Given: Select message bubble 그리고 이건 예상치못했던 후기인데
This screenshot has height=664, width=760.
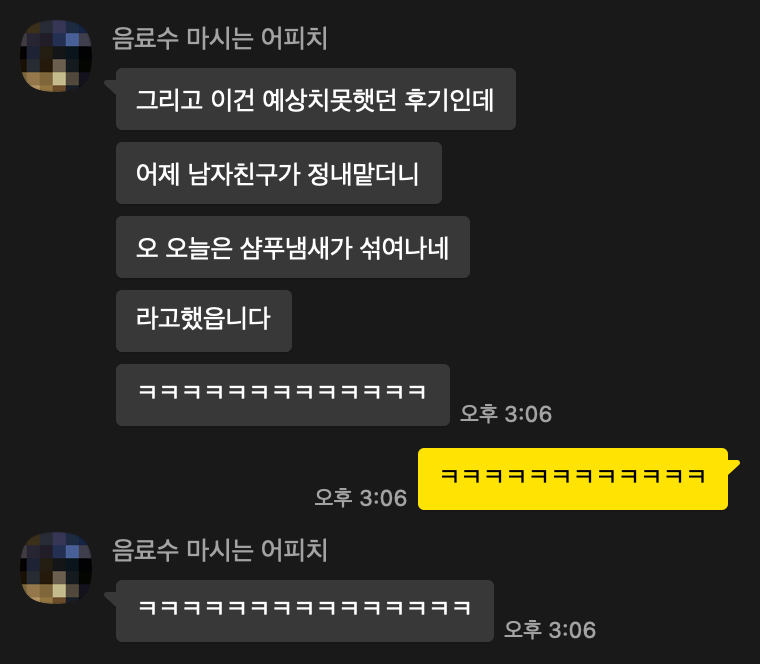Looking at the screenshot, I should point(316,99).
